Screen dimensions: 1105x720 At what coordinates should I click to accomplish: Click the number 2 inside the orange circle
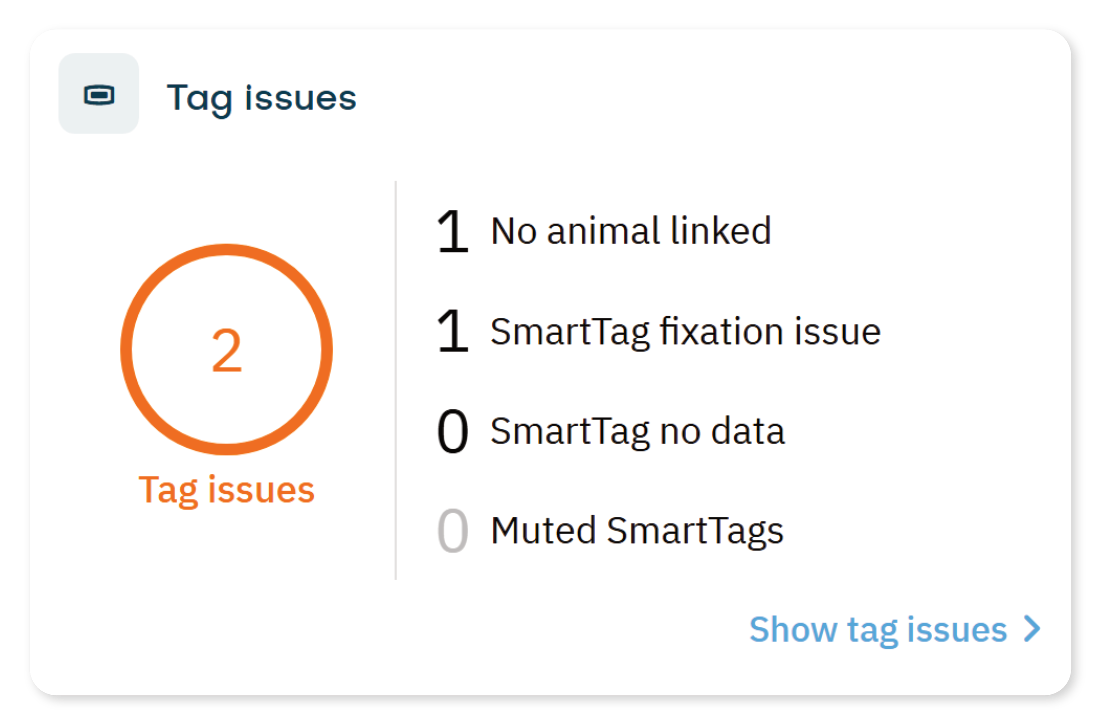(227, 352)
